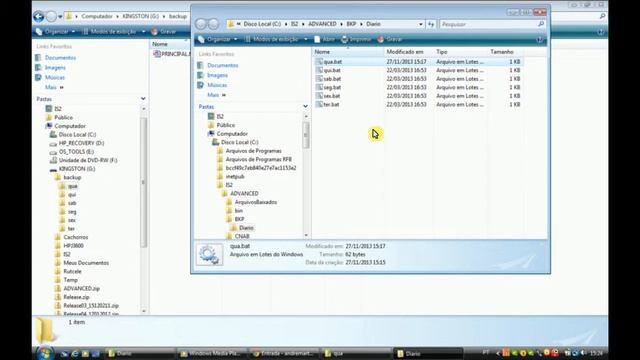This screenshot has width=640, height=360.
Task: Open Organizar menu in backup window
Action: pyautogui.click(x=55, y=31)
